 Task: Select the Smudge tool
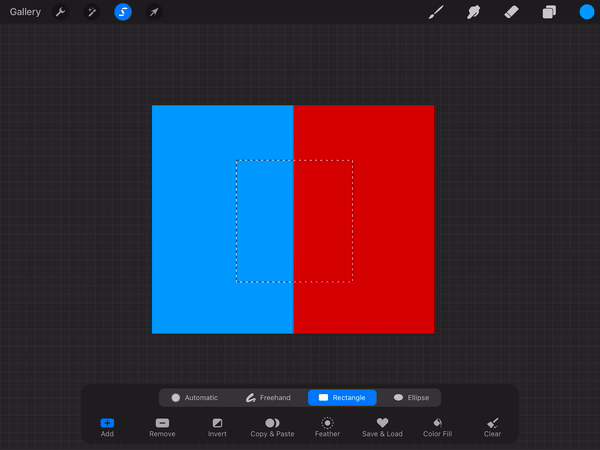473,12
